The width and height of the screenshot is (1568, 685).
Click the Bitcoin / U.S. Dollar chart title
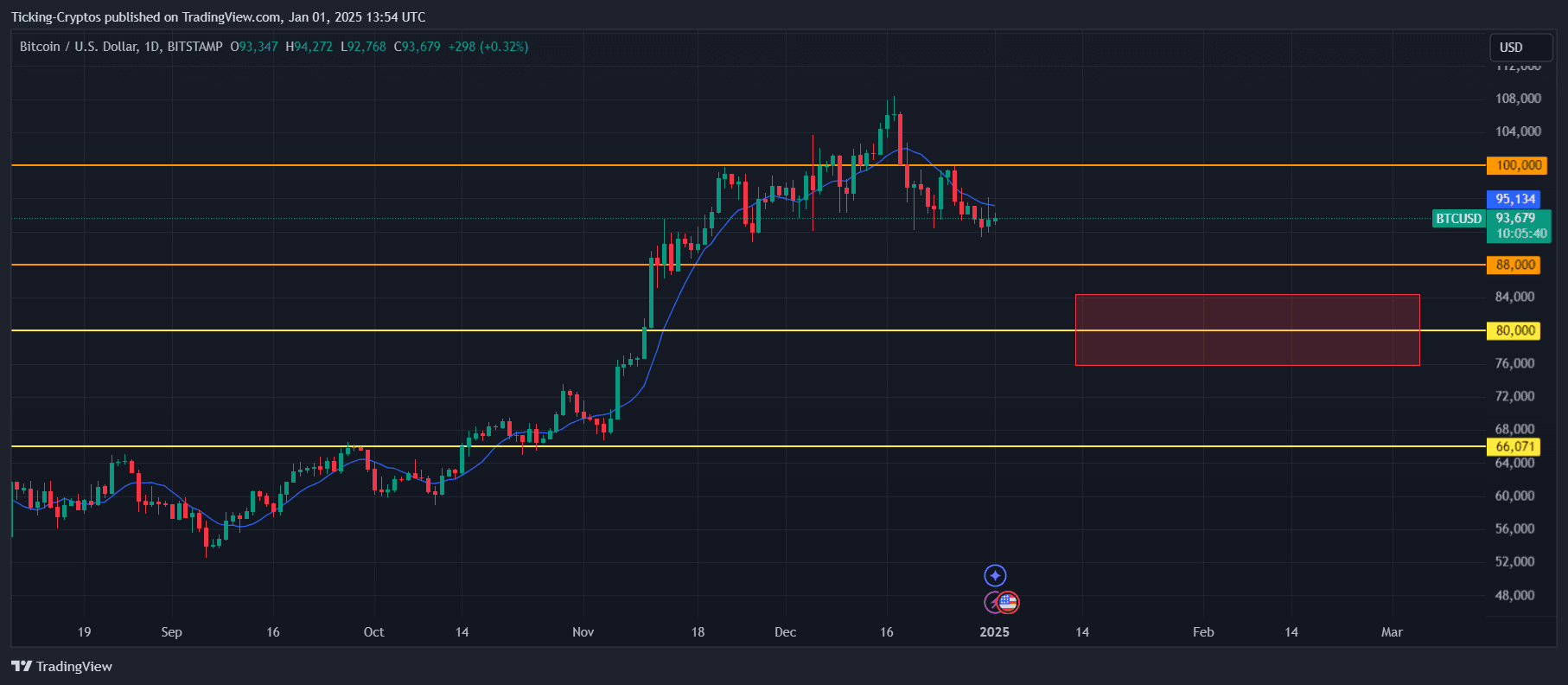coord(121,47)
